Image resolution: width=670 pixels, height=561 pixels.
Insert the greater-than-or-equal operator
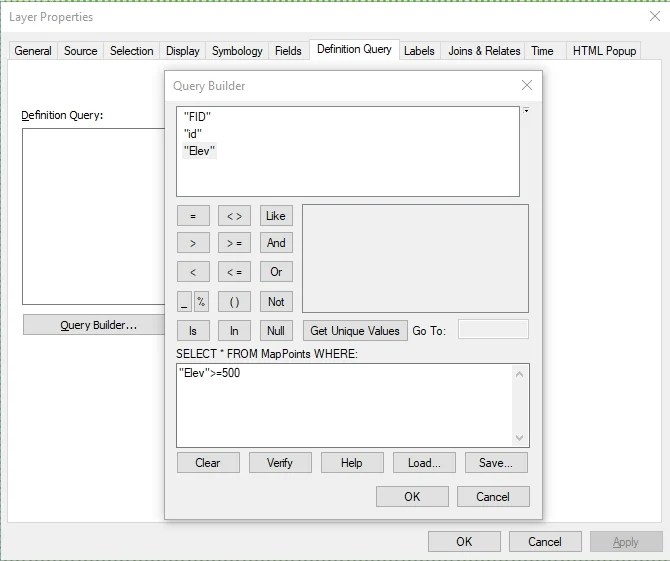click(x=234, y=243)
